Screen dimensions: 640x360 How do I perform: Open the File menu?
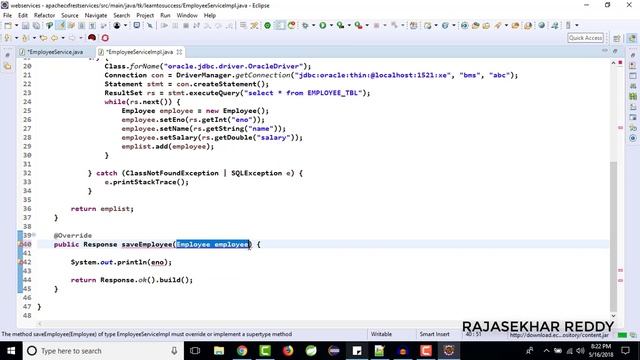tap(7, 16)
